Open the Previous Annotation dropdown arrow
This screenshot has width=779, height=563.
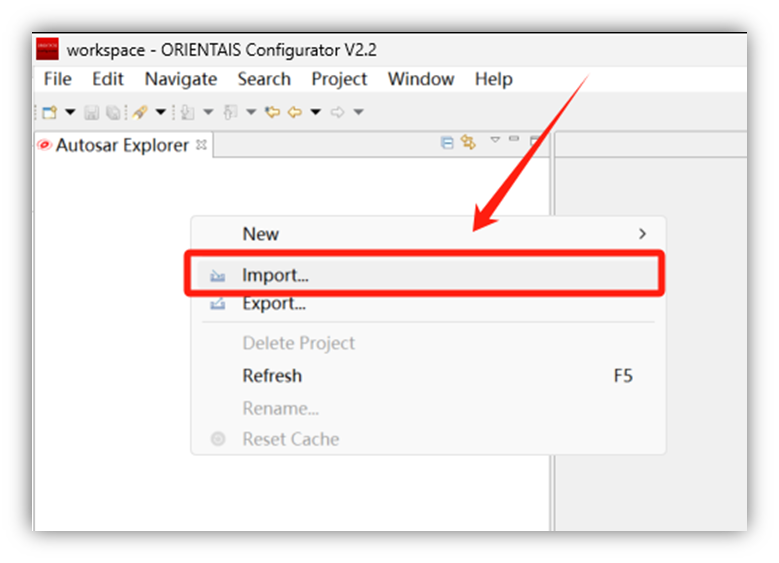point(251,112)
